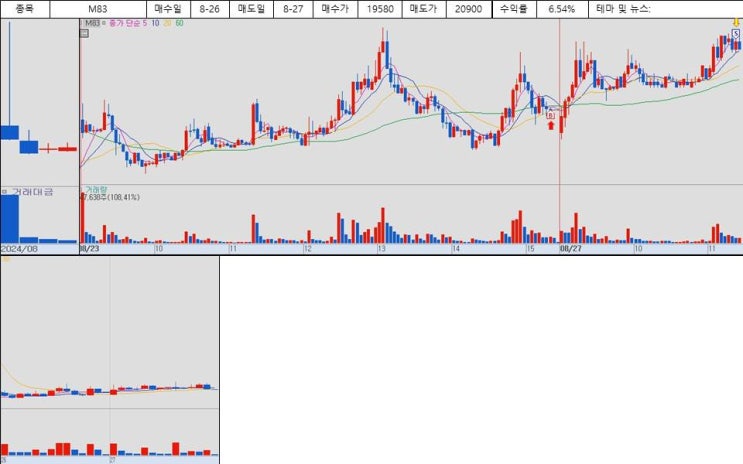Screen dimensions: 743x464
Task: Click the 2024/08 date label
Action: coord(20,249)
